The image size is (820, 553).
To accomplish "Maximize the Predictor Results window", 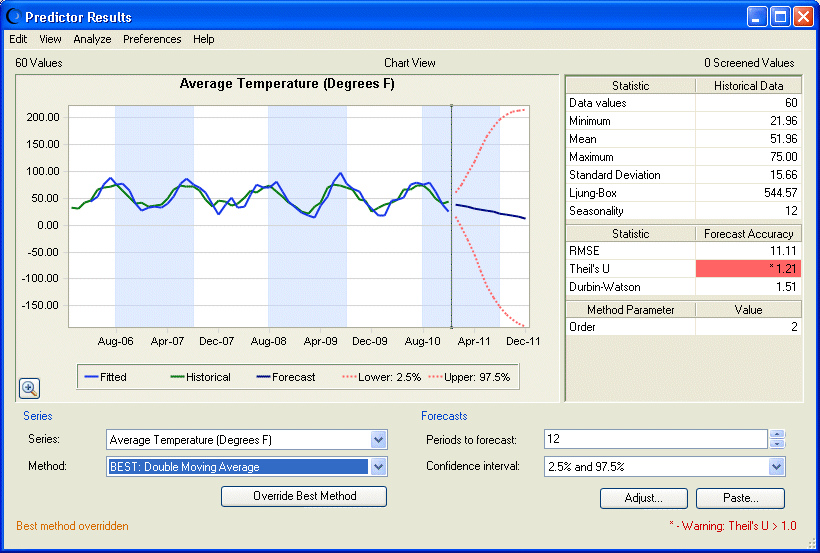I will 780,17.
